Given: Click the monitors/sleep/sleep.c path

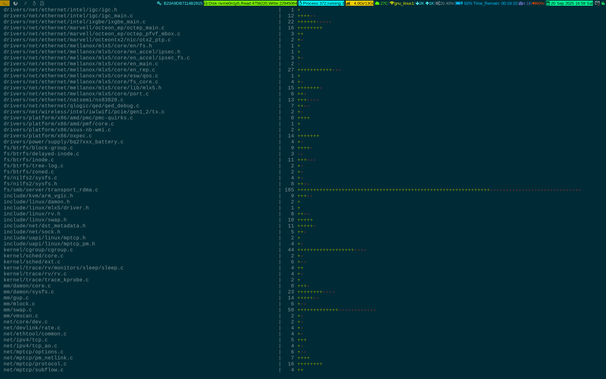Looking at the screenshot, I should tap(63, 268).
